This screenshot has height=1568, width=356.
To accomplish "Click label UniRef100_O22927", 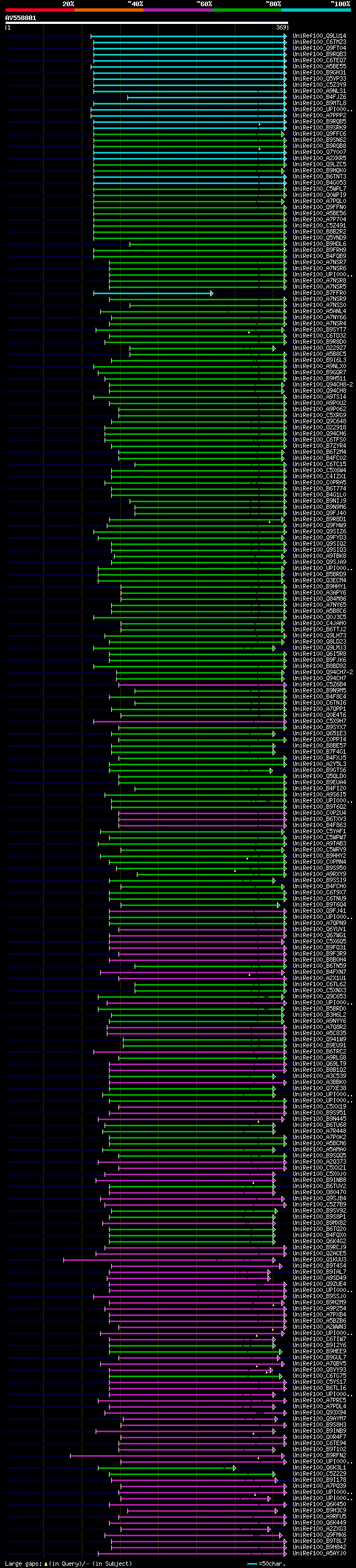I will coord(319,348).
